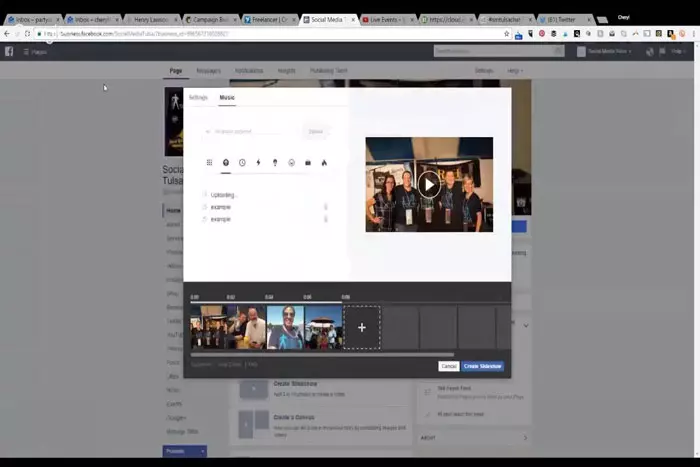Select the smiley face music category icon
The height and width of the screenshot is (467, 700).
coord(292,163)
